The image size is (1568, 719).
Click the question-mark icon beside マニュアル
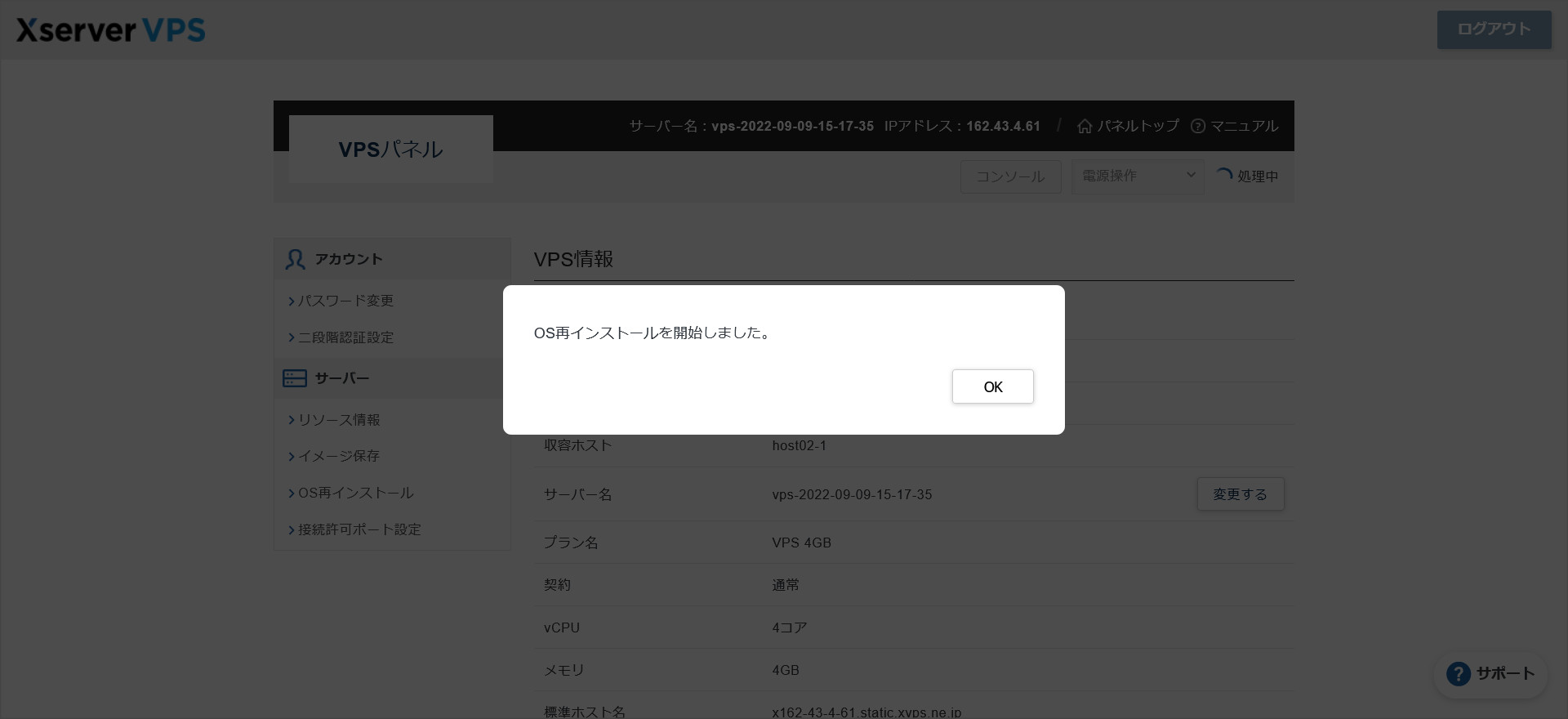pos(1198,126)
